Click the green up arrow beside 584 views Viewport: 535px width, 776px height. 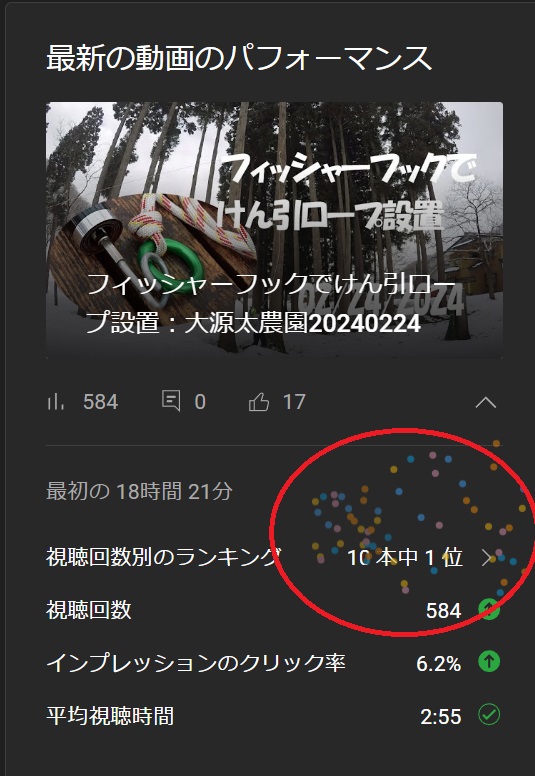489,610
